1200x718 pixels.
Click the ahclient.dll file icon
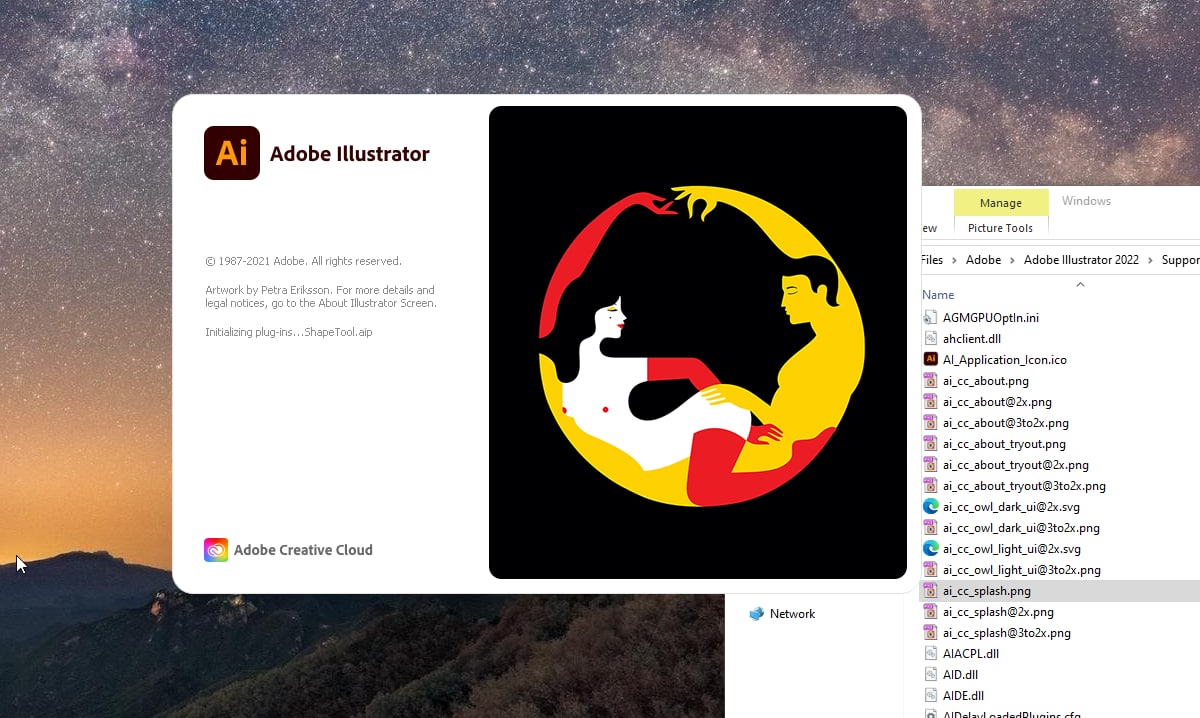pos(930,339)
